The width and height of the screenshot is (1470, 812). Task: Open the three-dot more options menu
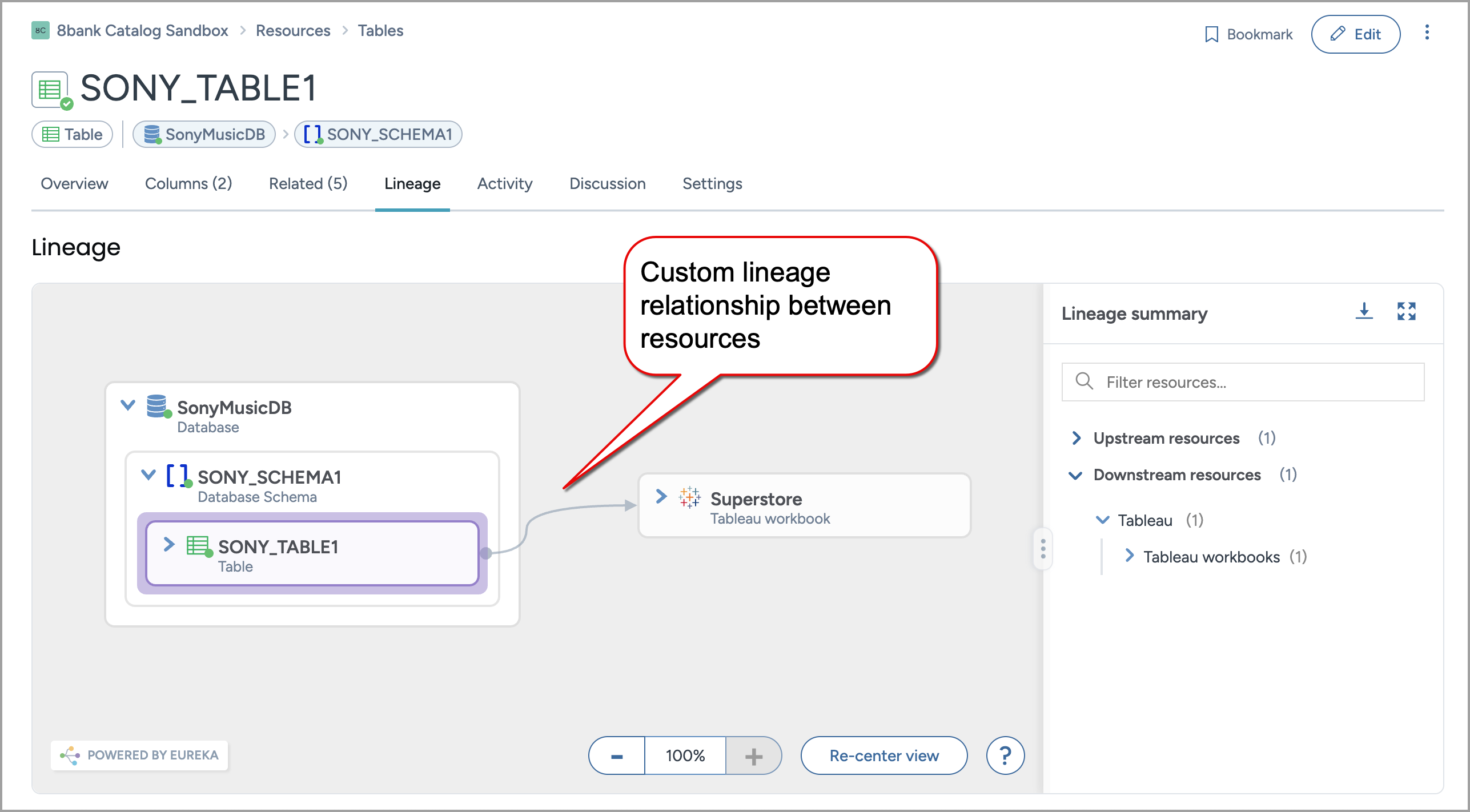pos(1427,33)
